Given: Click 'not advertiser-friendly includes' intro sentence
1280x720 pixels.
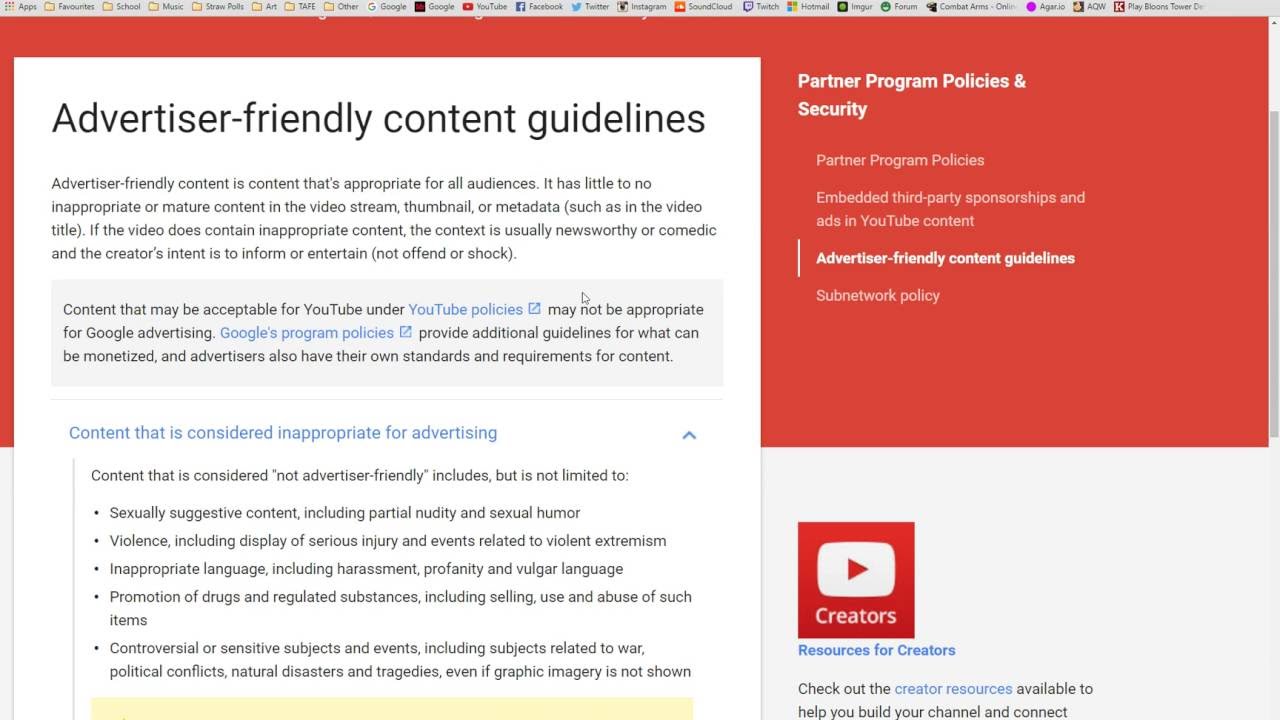Looking at the screenshot, I should (x=360, y=476).
